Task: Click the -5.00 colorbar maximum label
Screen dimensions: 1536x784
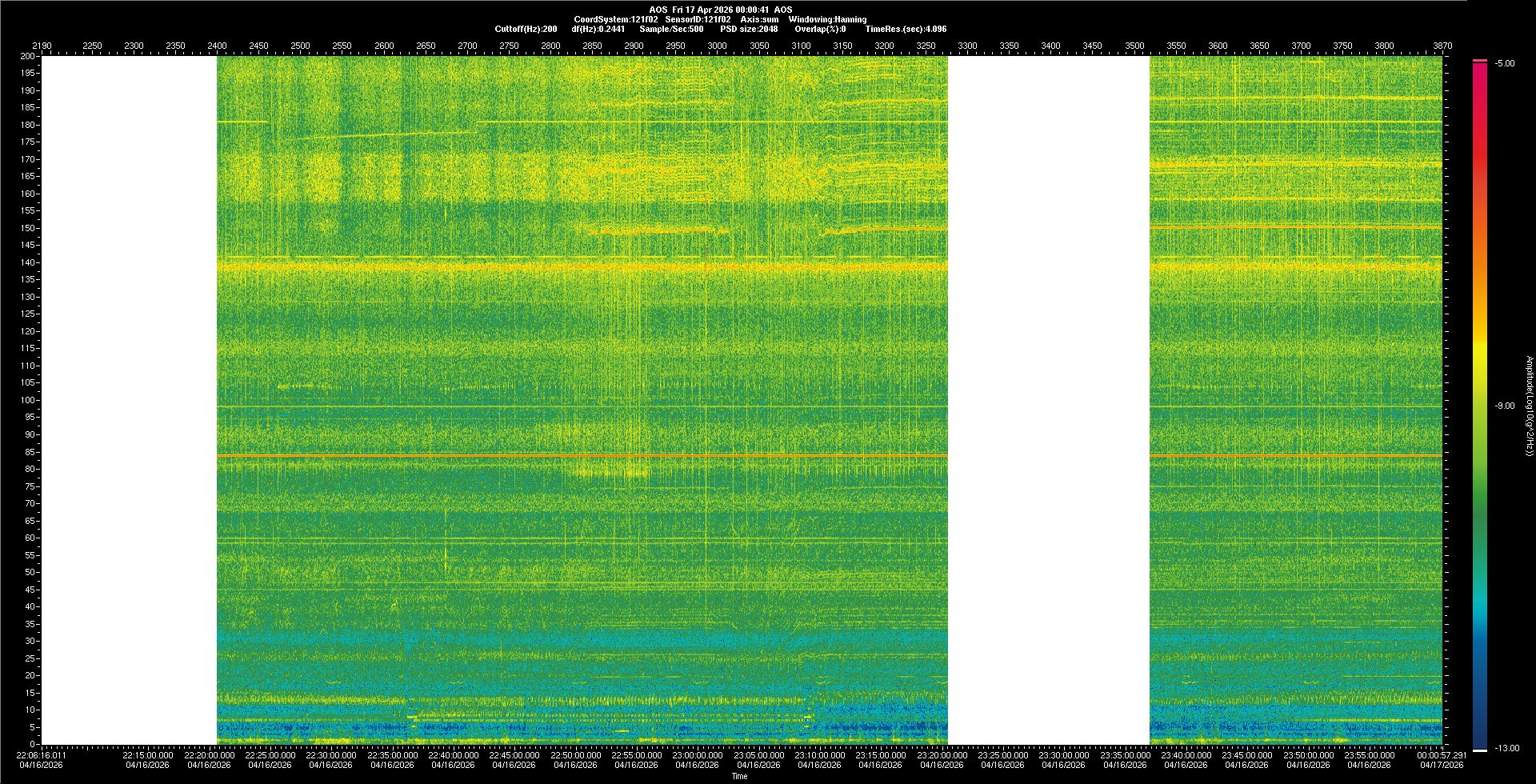Action: (x=1505, y=63)
